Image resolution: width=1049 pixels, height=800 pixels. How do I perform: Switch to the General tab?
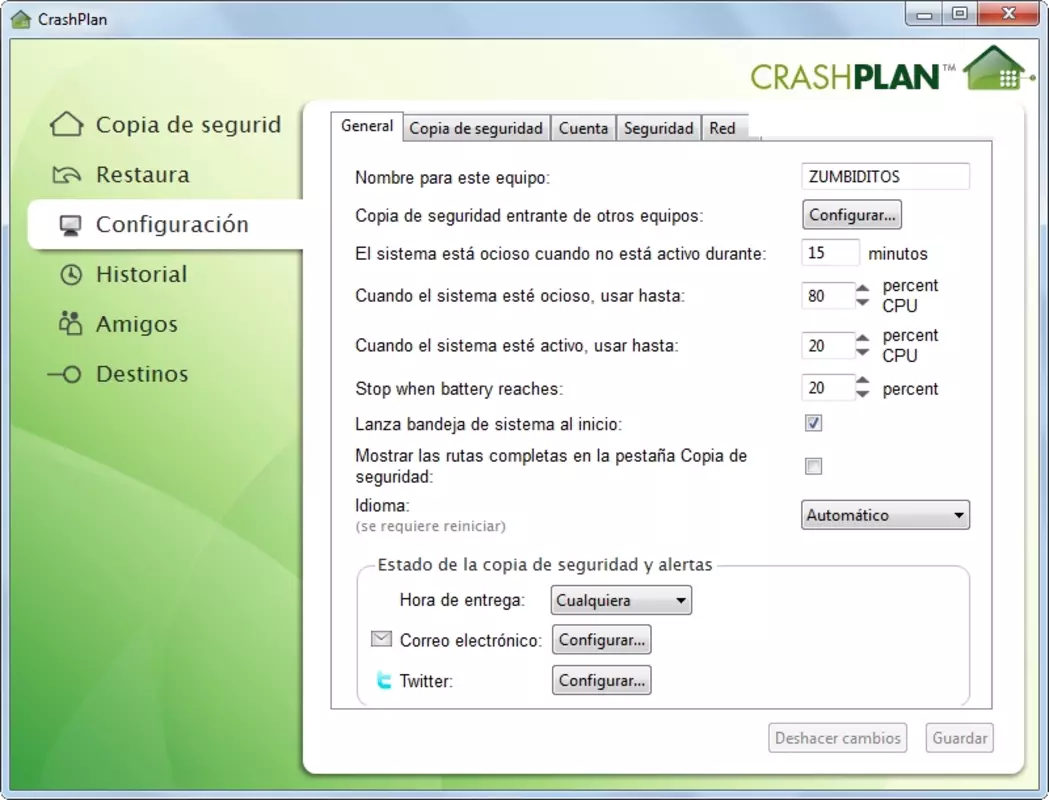click(x=367, y=126)
